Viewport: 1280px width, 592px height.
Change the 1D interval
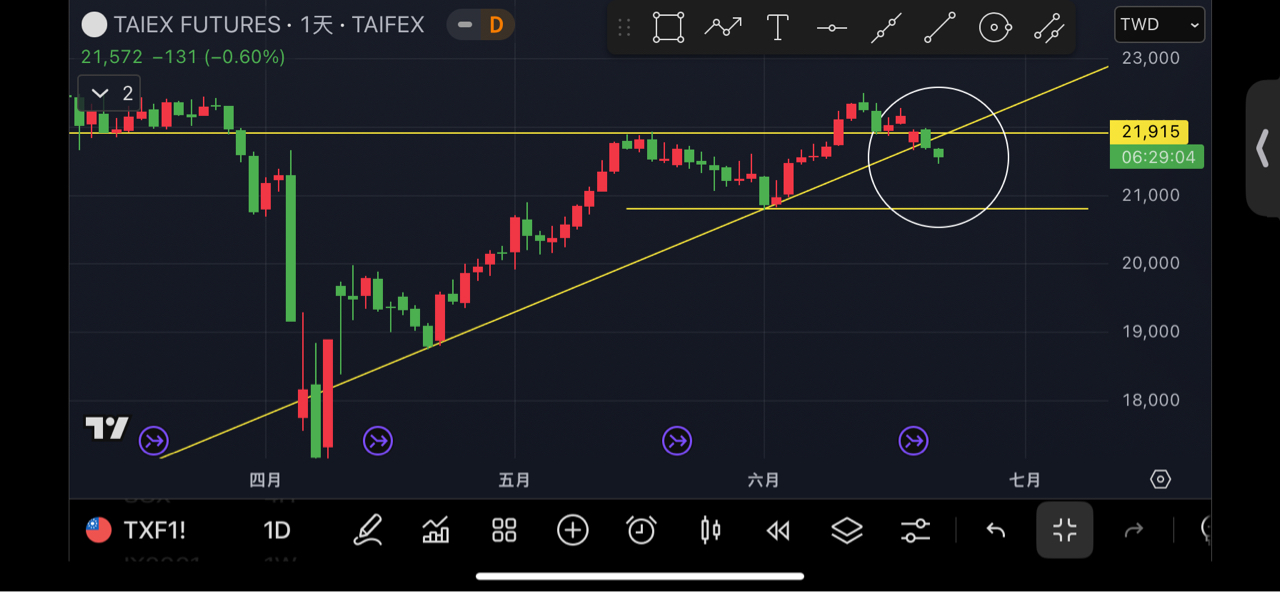(x=277, y=530)
